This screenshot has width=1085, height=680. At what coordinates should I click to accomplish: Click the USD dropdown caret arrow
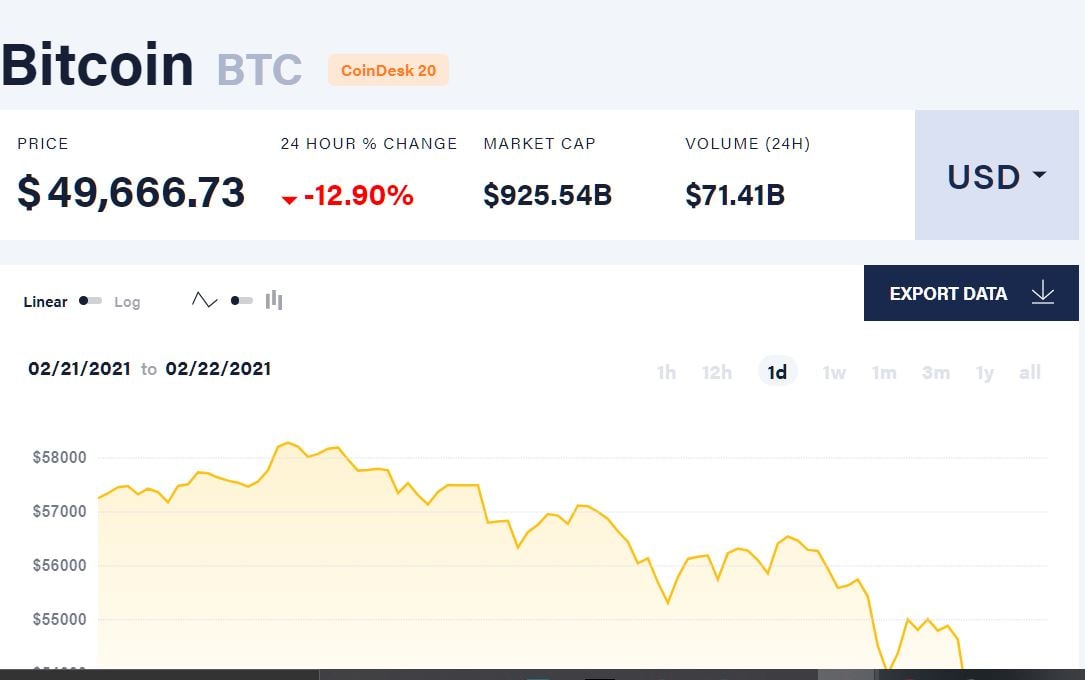pyautogui.click(x=1039, y=175)
